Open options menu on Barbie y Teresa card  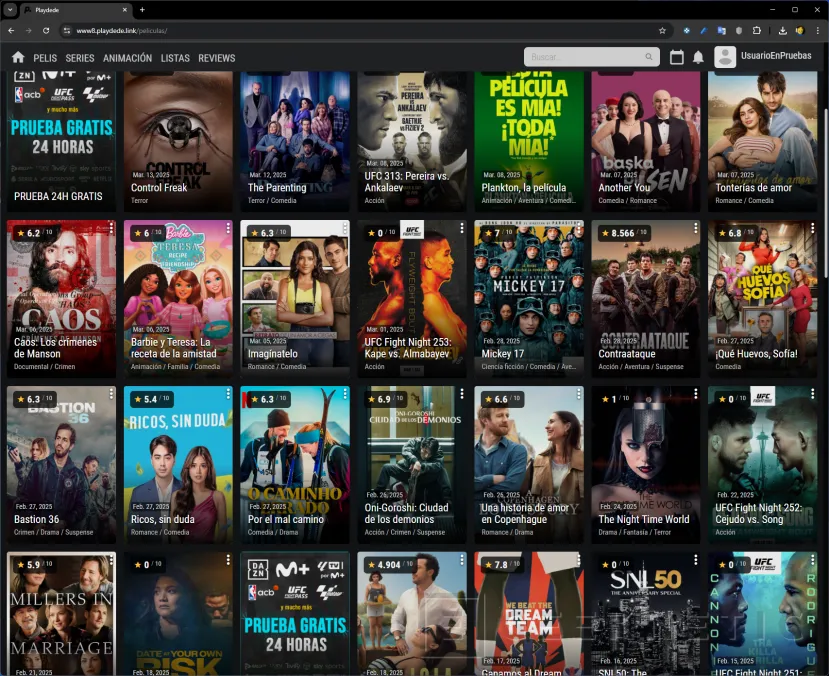(x=228, y=228)
